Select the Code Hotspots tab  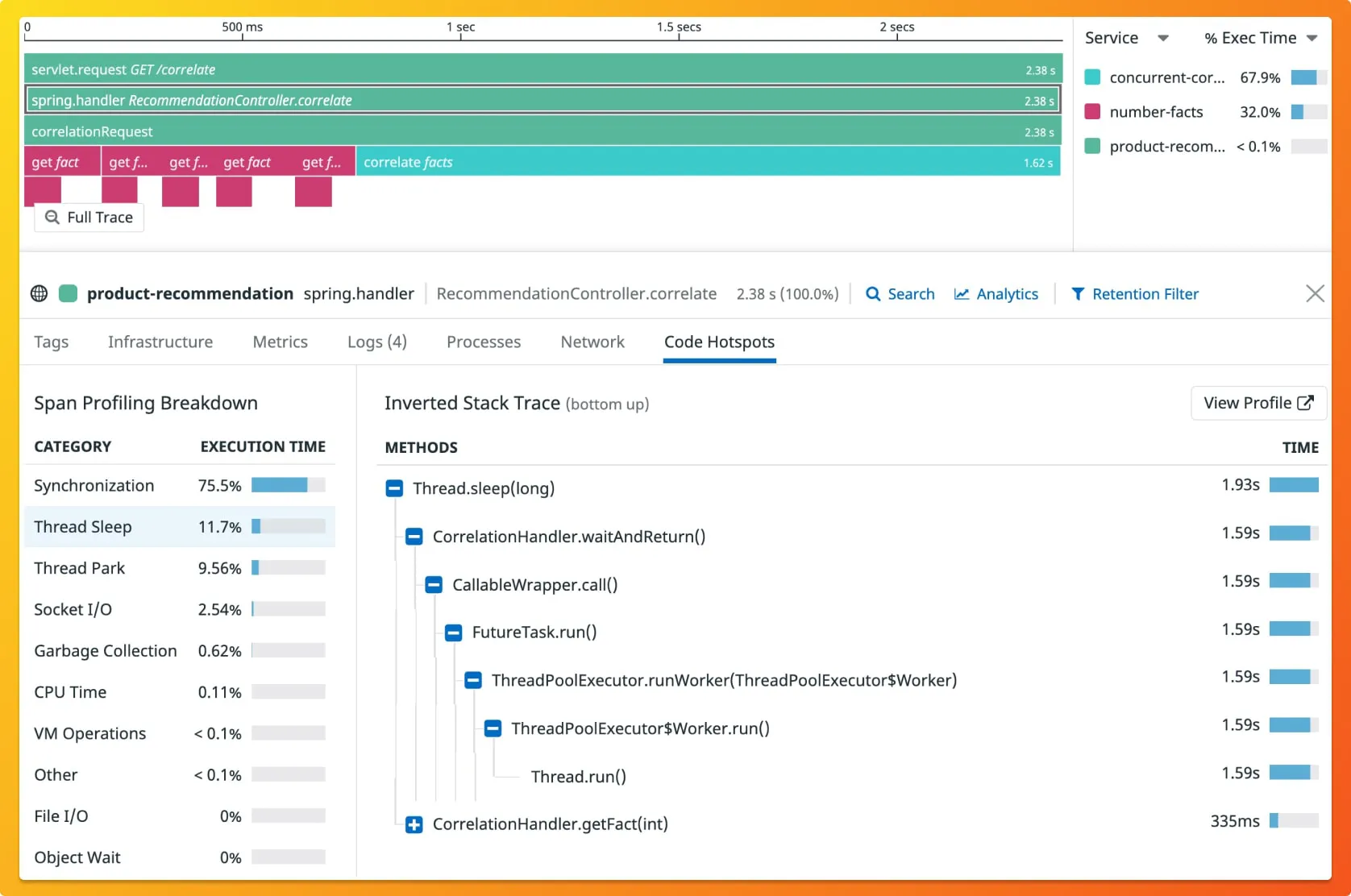(x=719, y=342)
